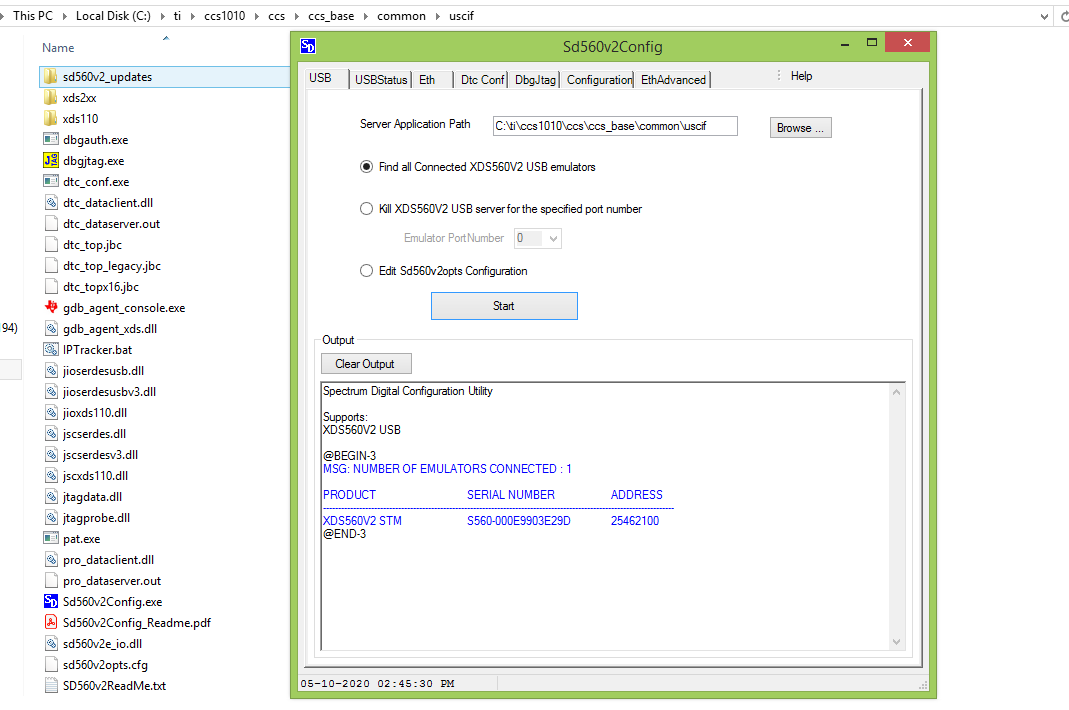The width and height of the screenshot is (1069, 710).
Task: Click Local Disk (C:) in the breadcrumb
Action: point(113,16)
